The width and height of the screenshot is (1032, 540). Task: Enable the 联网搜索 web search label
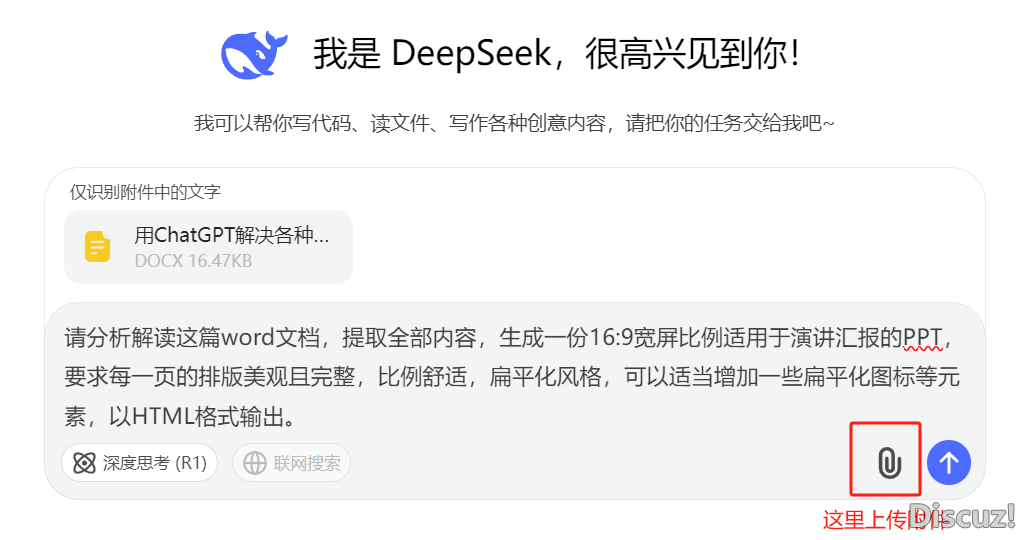[x=307, y=463]
